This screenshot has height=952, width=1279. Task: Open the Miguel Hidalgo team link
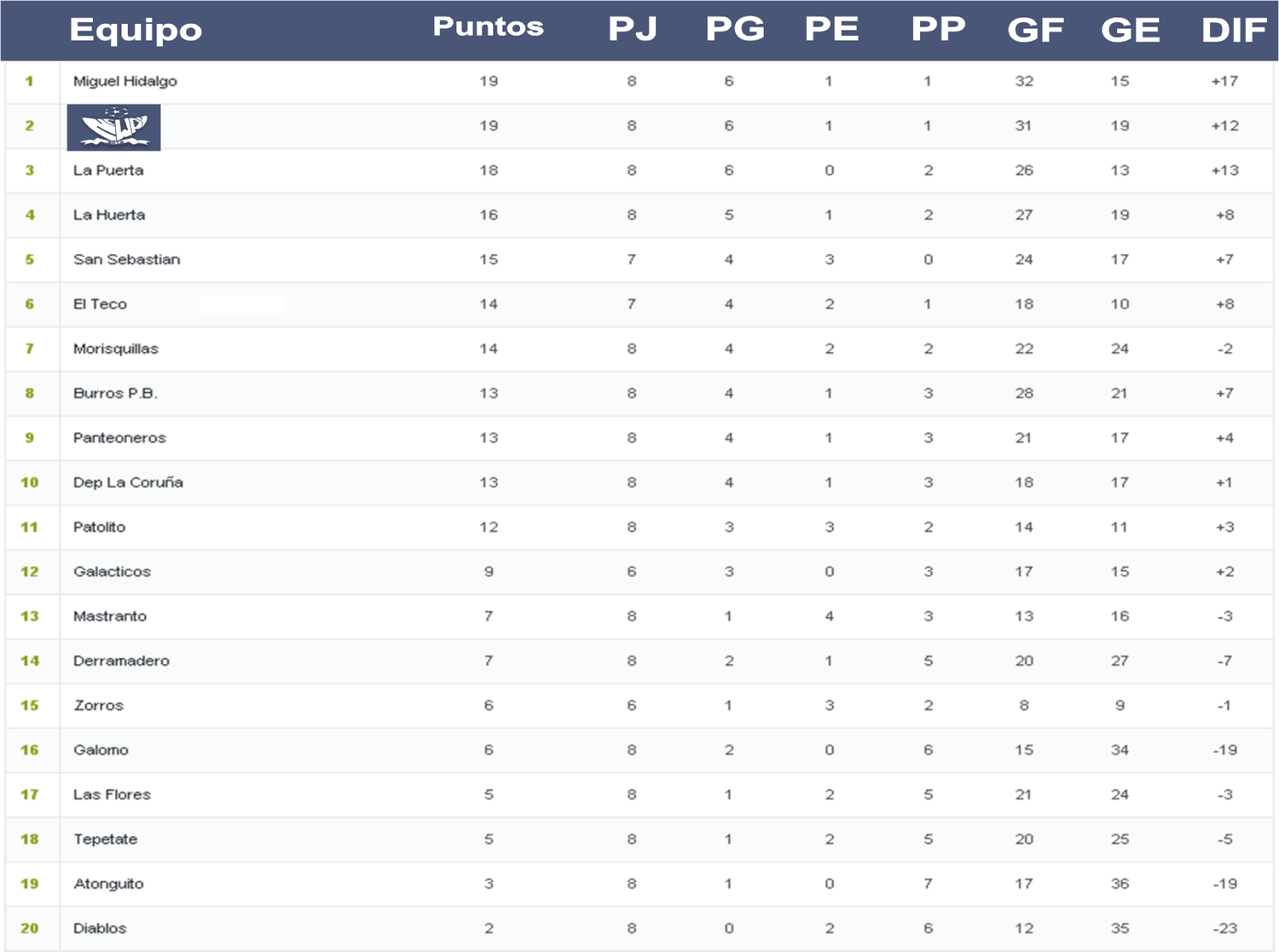pyautogui.click(x=125, y=82)
